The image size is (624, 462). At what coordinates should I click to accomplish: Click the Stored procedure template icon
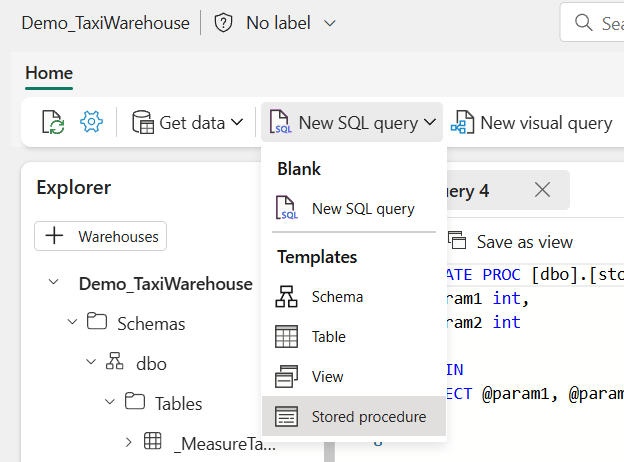(287, 417)
